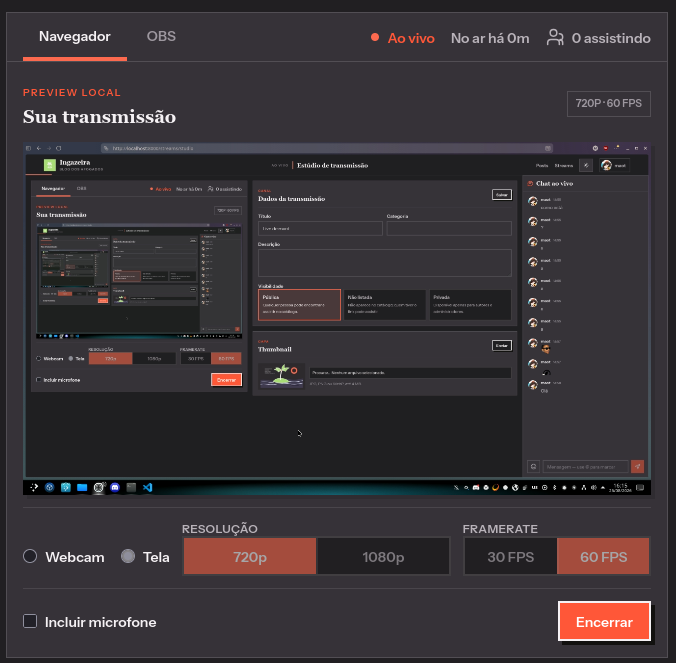Select Pública visibility card in the preview
Image resolution: width=676 pixels, height=663 pixels.
tap(299, 305)
